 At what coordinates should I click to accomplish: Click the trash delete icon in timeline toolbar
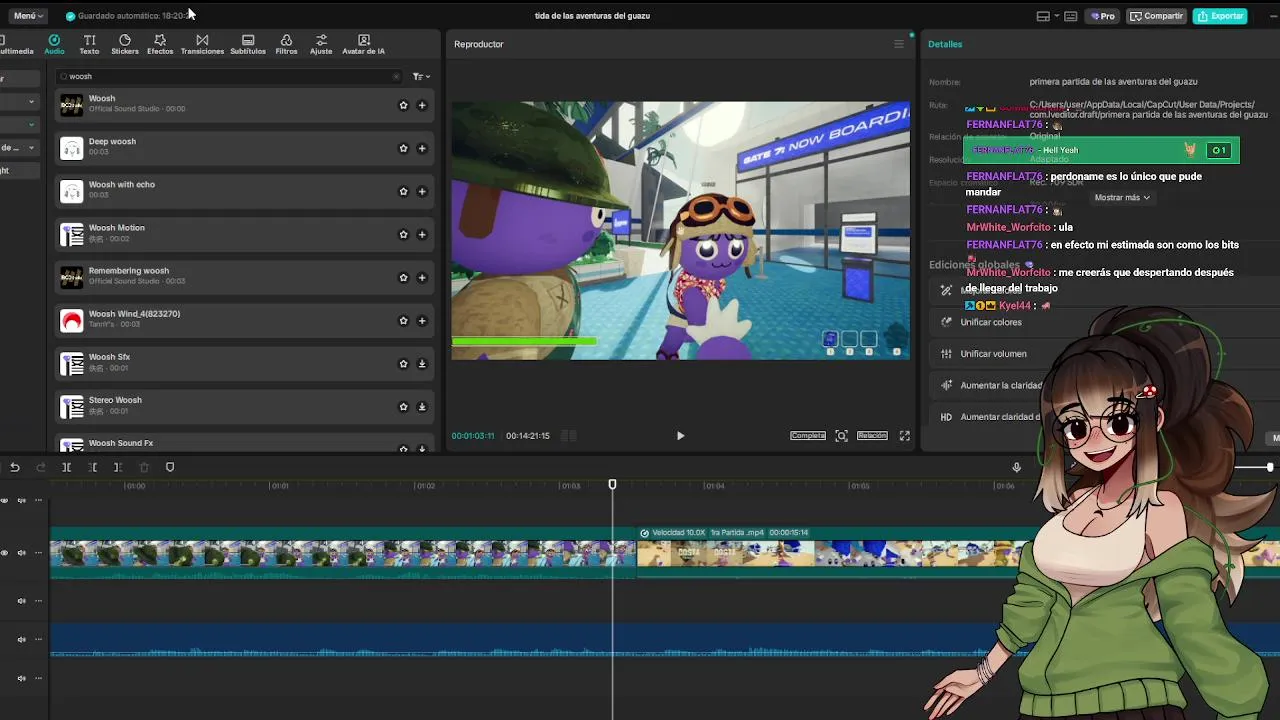(x=144, y=467)
